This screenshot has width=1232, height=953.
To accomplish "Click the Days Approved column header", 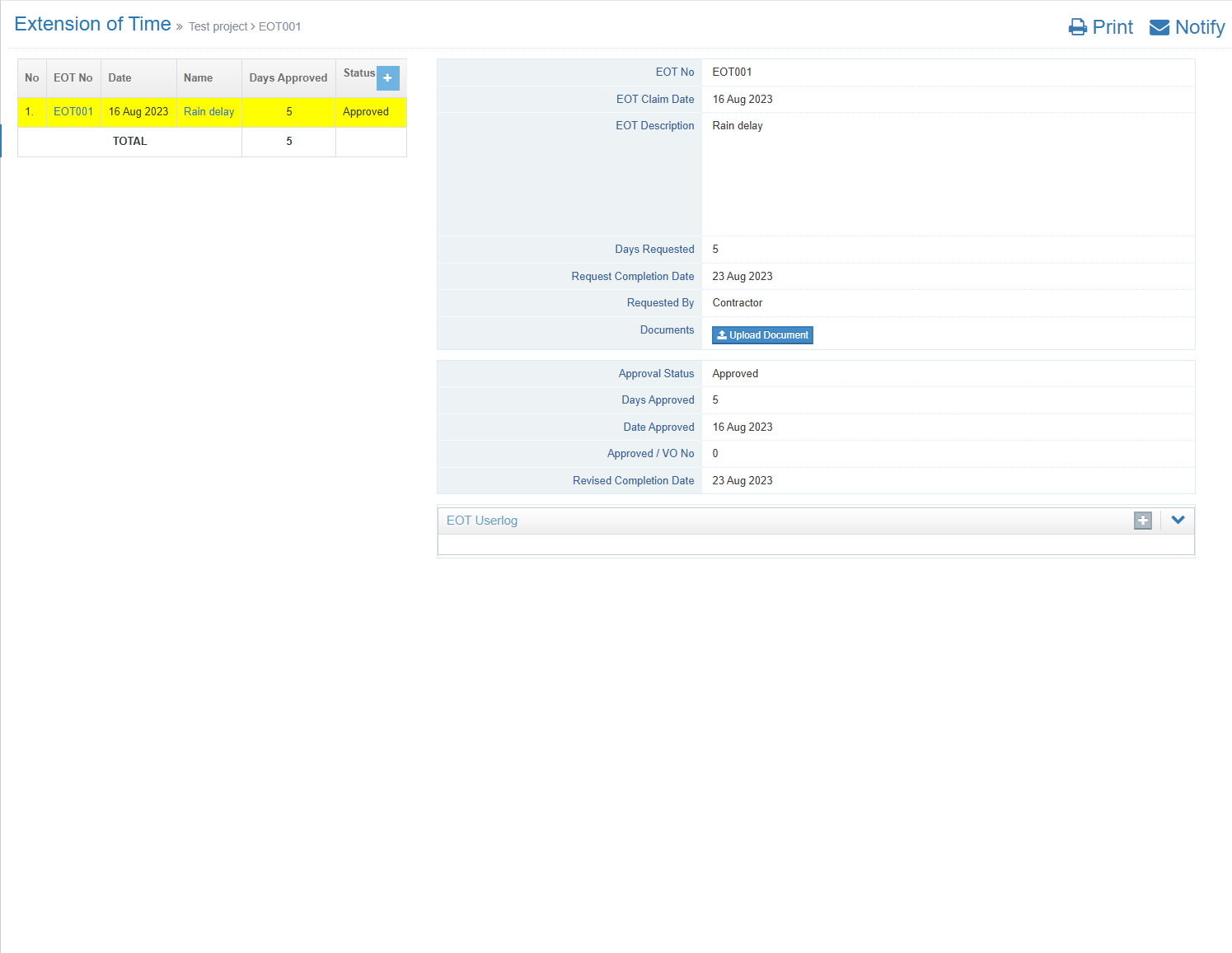I will [x=288, y=78].
